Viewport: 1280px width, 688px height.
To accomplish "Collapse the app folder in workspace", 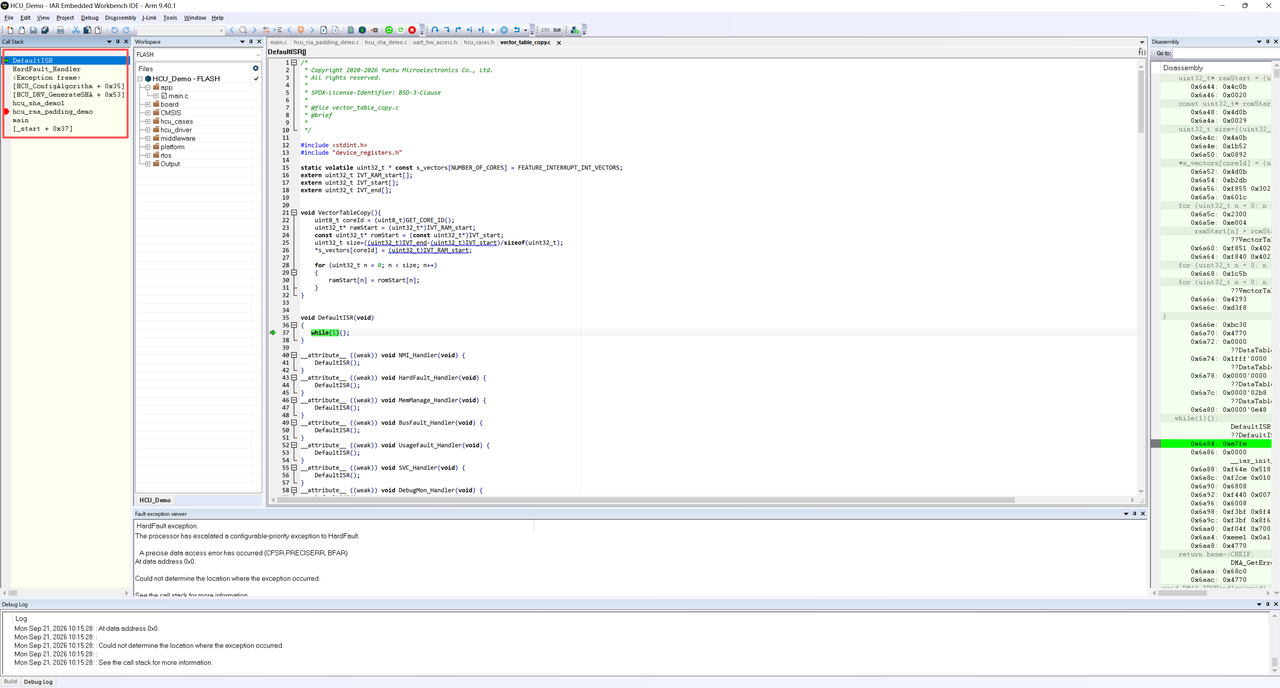I will [148, 87].
